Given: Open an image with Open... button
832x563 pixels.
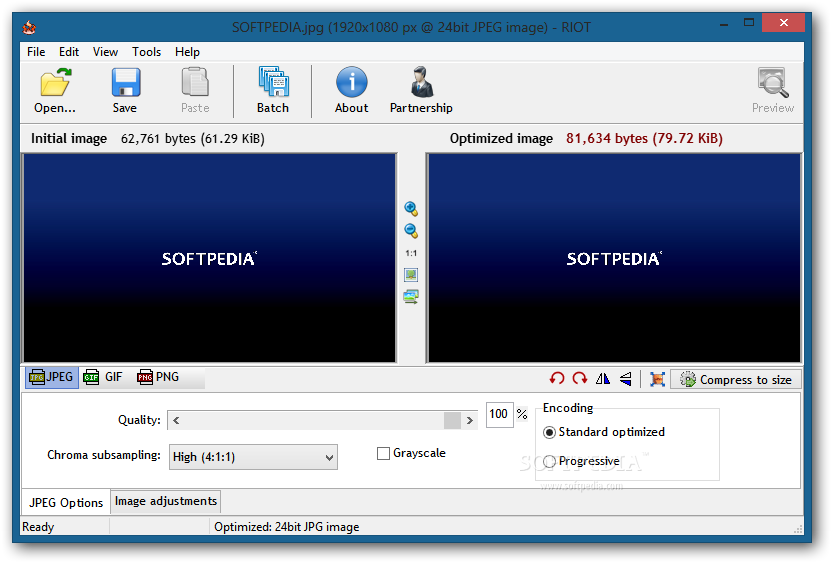Looking at the screenshot, I should coord(55,90).
